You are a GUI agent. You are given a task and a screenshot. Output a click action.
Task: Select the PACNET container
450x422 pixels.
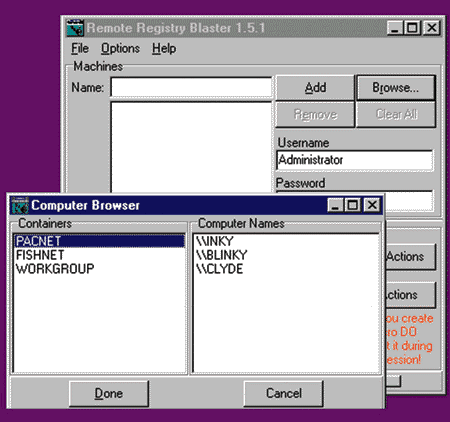[x=99, y=241]
